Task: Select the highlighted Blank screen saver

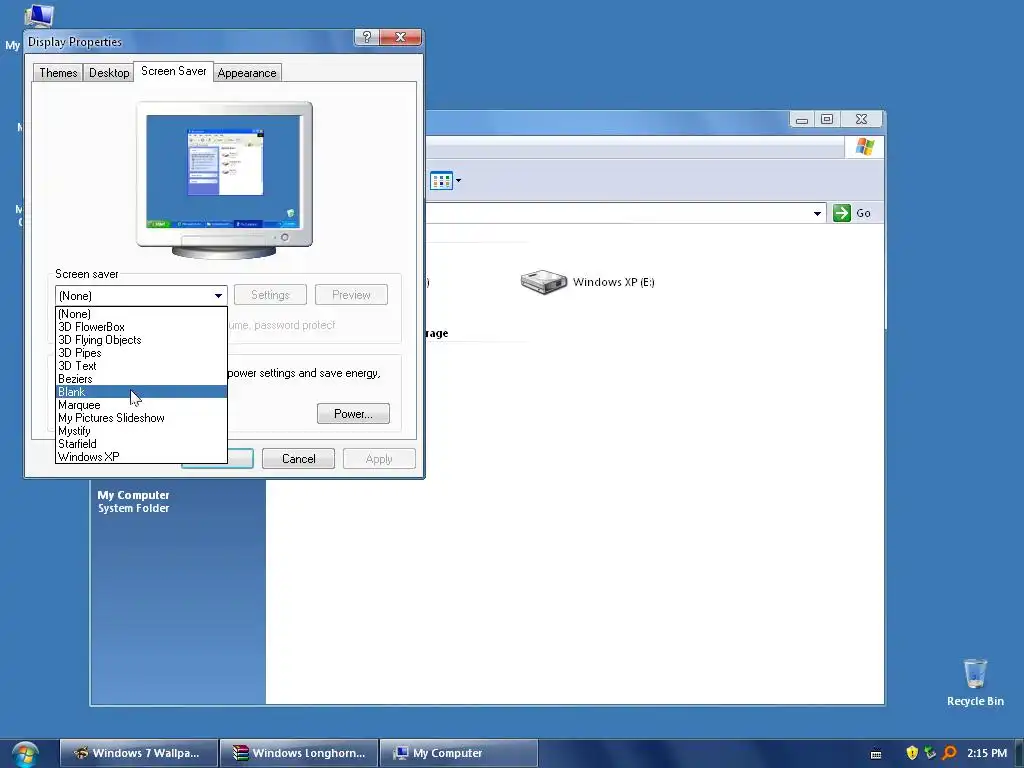Action: [141, 392]
